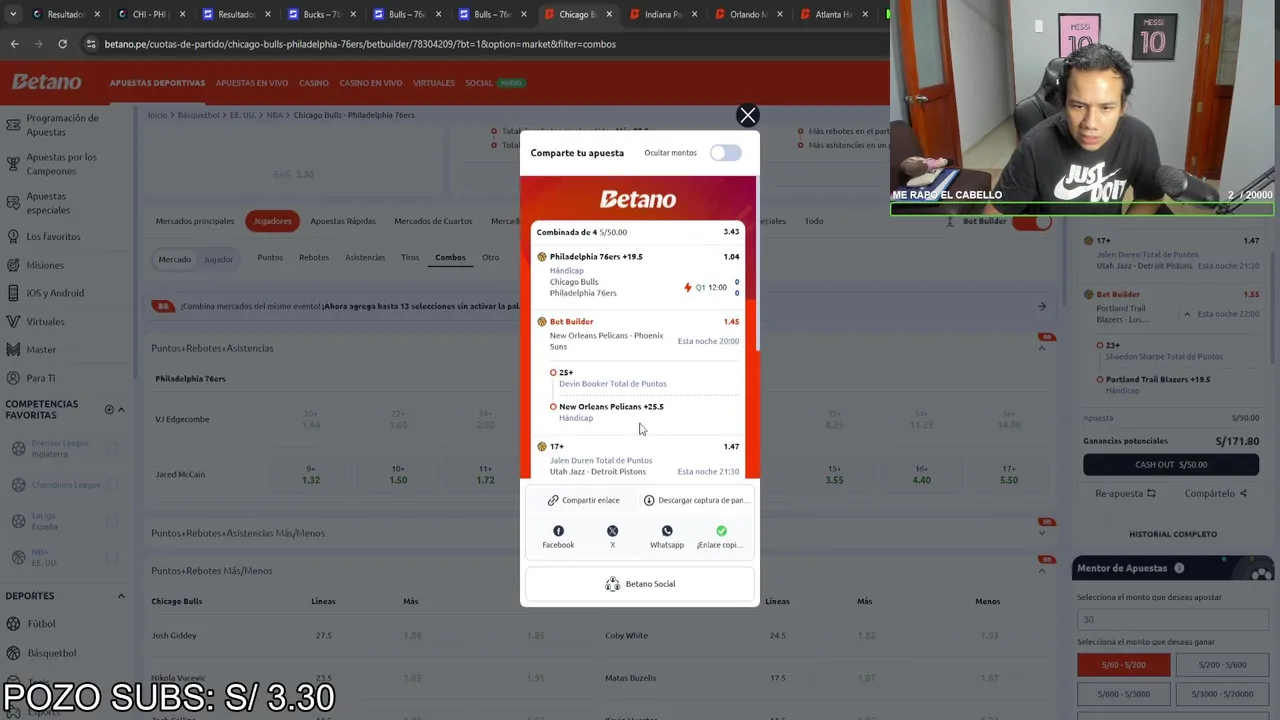Collapse the Competencias Favoritas section
The width and height of the screenshot is (1280, 720).
(x=121, y=409)
